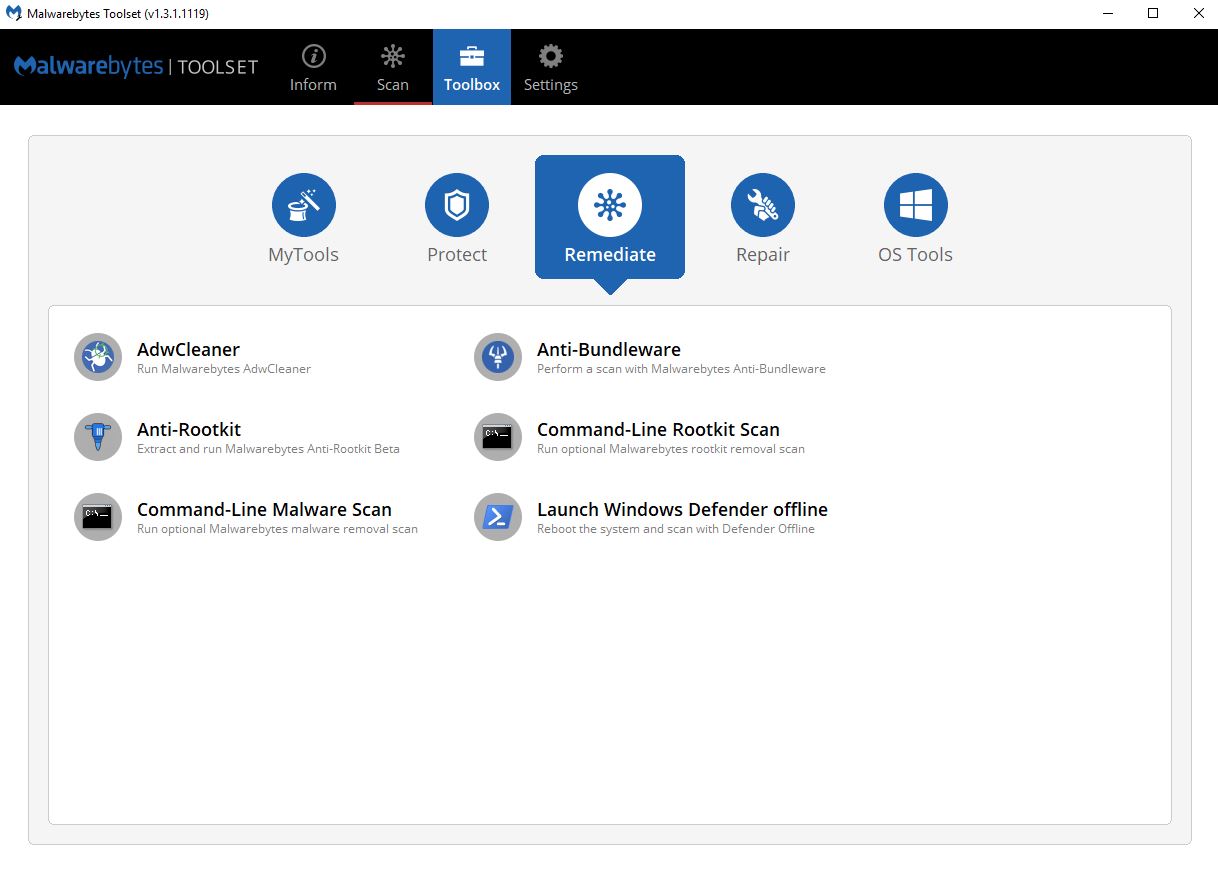
Task: Click the Anti-Bundleware icon
Action: (x=498, y=357)
